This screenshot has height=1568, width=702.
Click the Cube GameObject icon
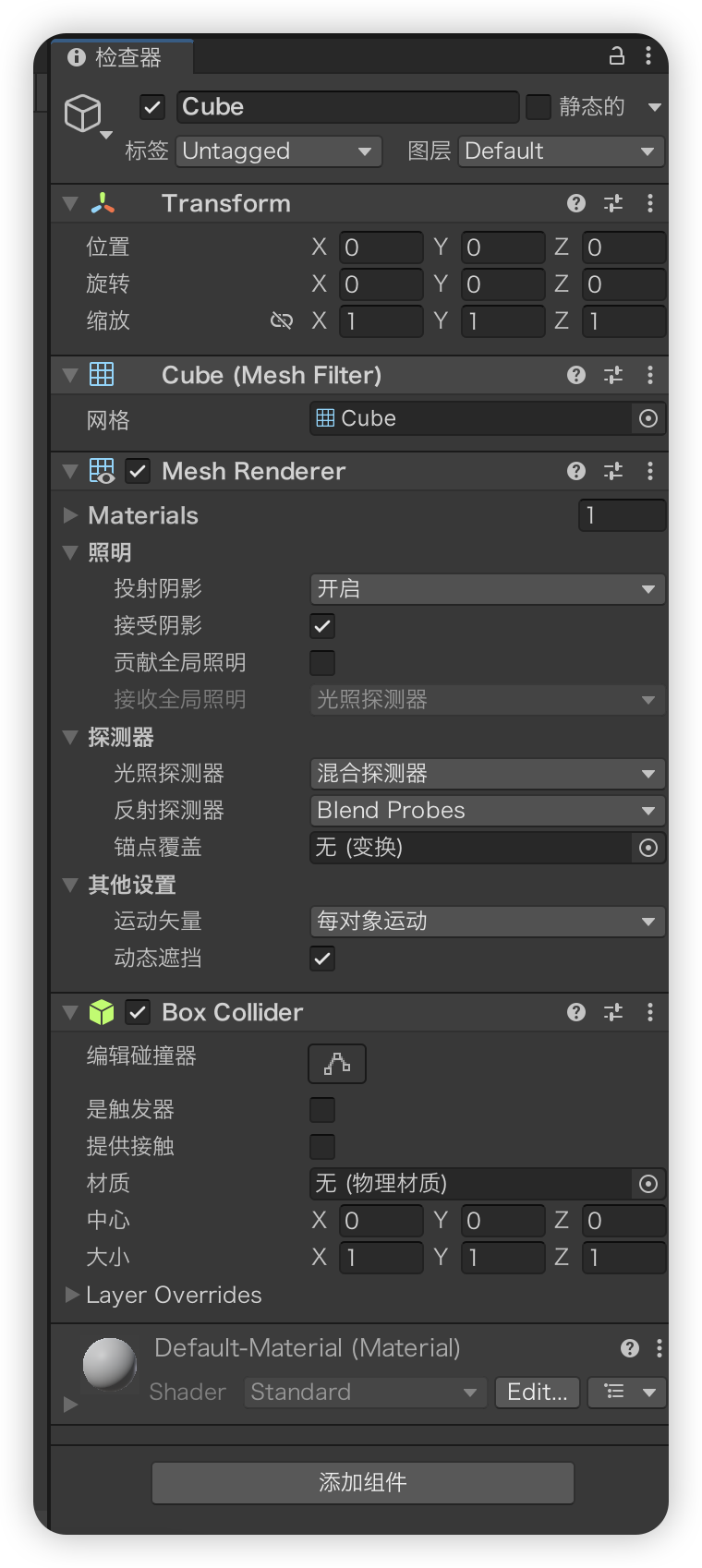tap(83, 114)
